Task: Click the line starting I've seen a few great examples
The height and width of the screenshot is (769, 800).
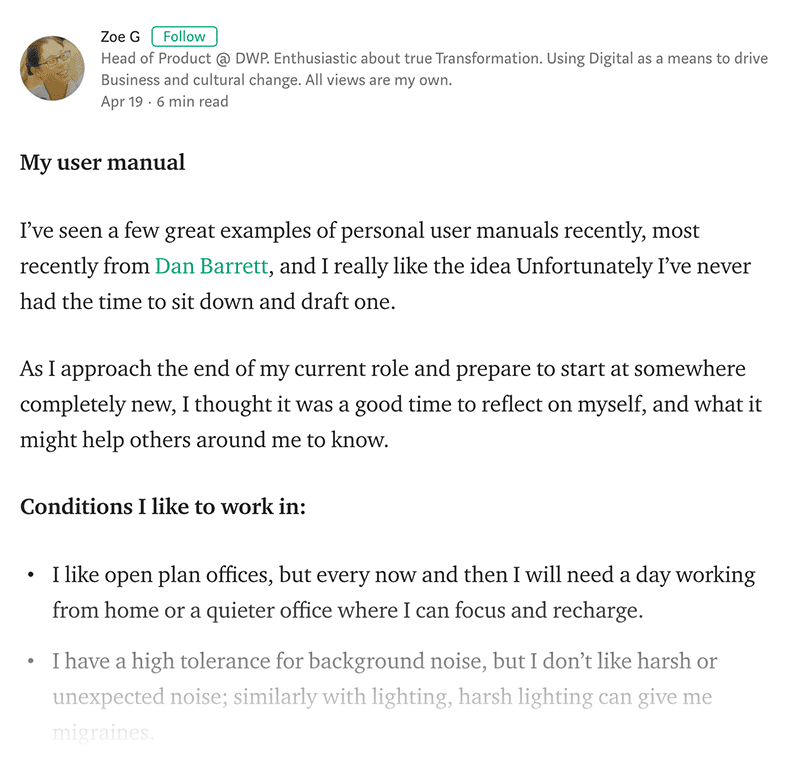Action: 359,231
